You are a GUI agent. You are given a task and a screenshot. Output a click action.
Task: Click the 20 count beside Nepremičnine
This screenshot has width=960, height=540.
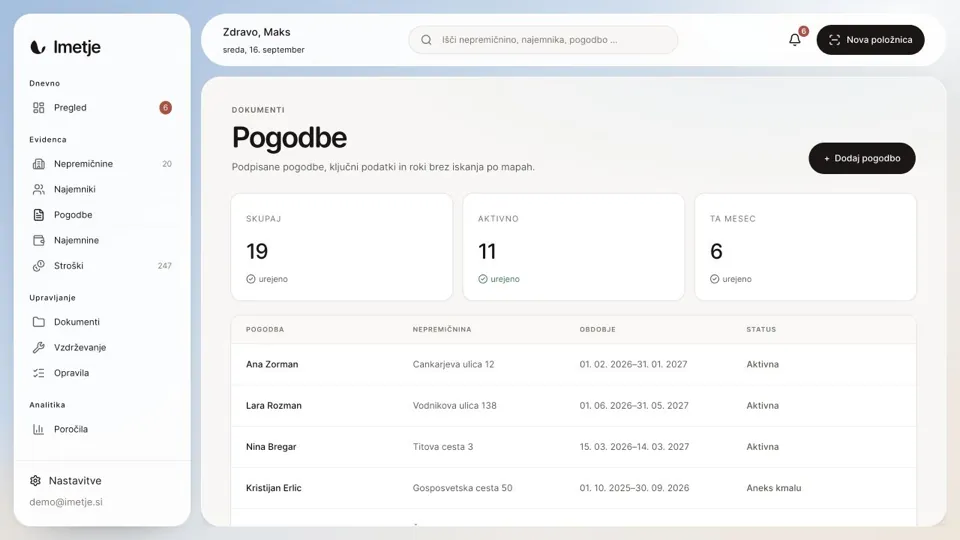pyautogui.click(x=167, y=164)
